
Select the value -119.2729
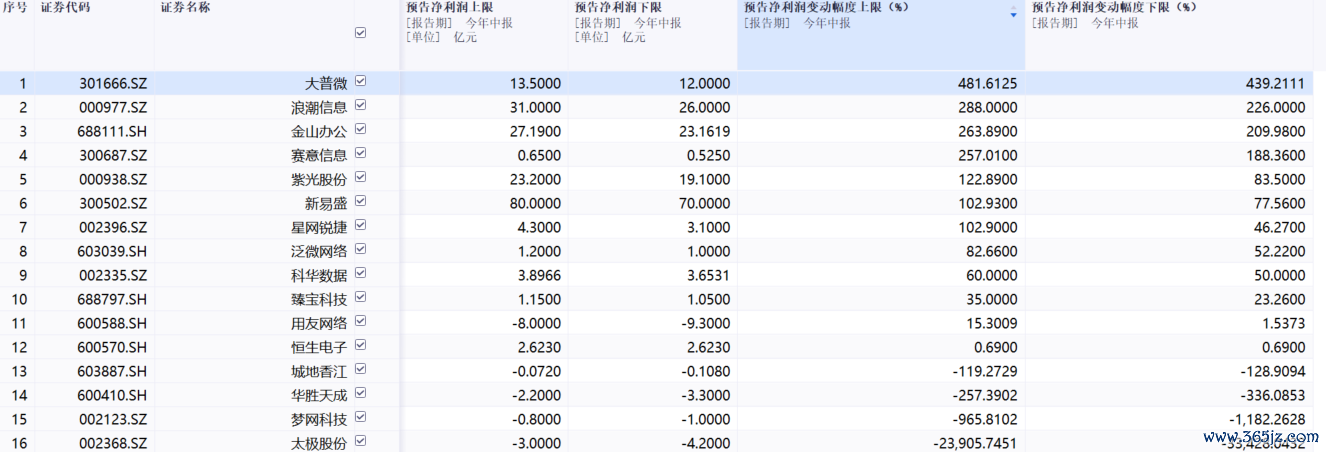click(x=984, y=371)
